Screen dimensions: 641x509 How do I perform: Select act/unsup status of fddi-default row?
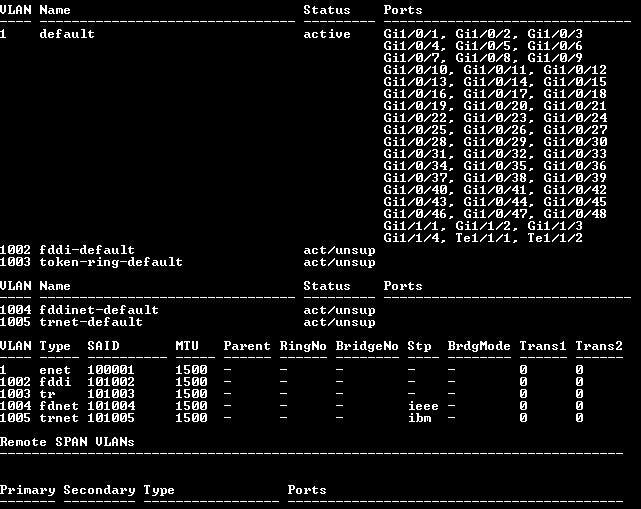pos(339,250)
